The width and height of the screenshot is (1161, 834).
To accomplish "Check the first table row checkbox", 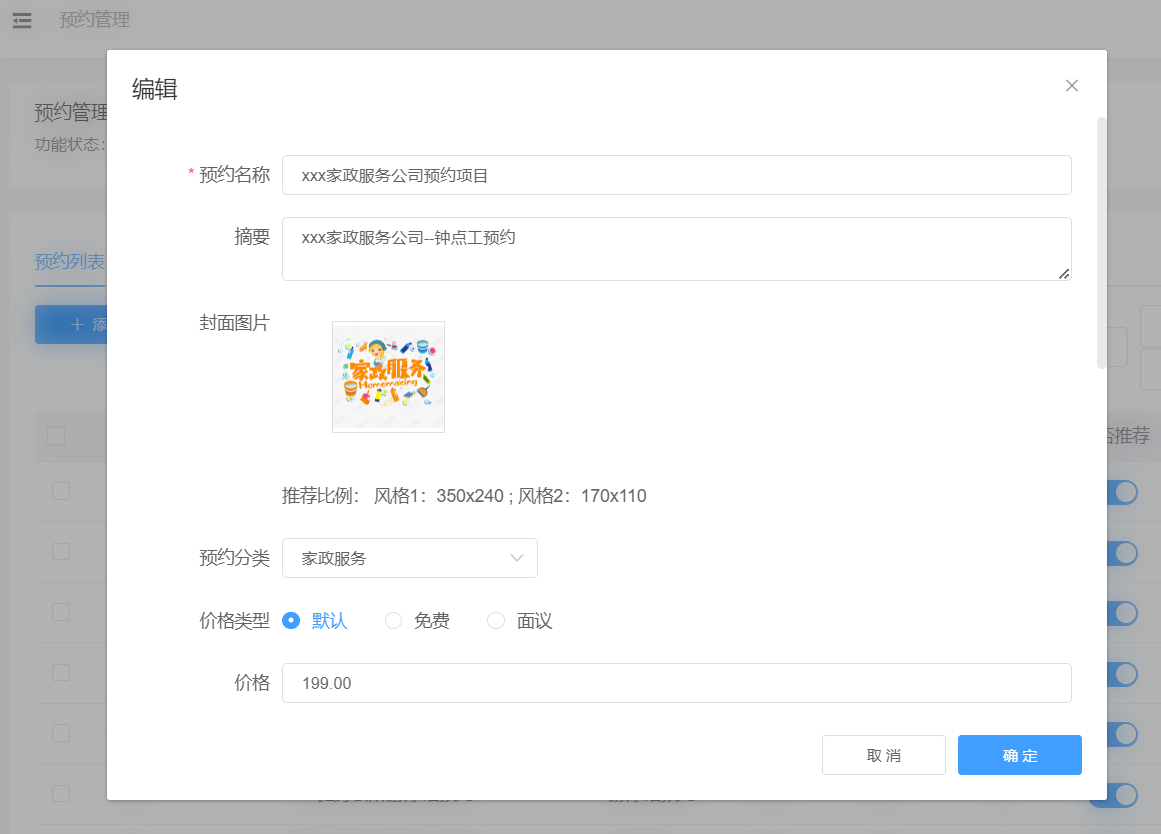I will click(x=61, y=490).
